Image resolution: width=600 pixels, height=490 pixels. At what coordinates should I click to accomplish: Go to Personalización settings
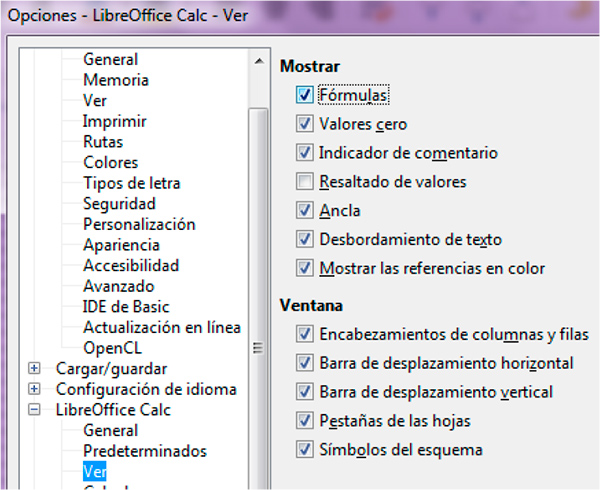(139, 224)
